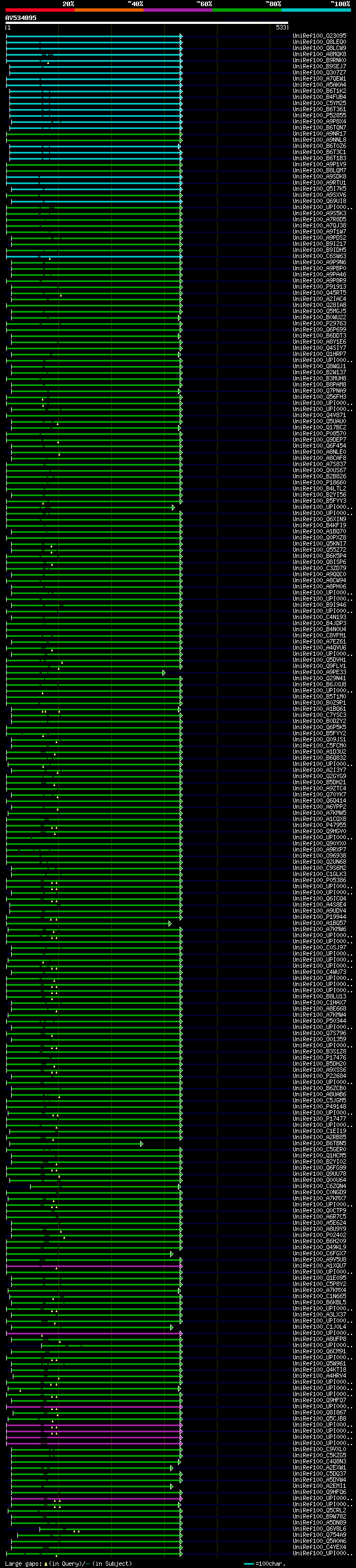This screenshot has width=356, height=1568.
Task: Select label UniRef100_B3MUH8
Action: pos(319,379)
